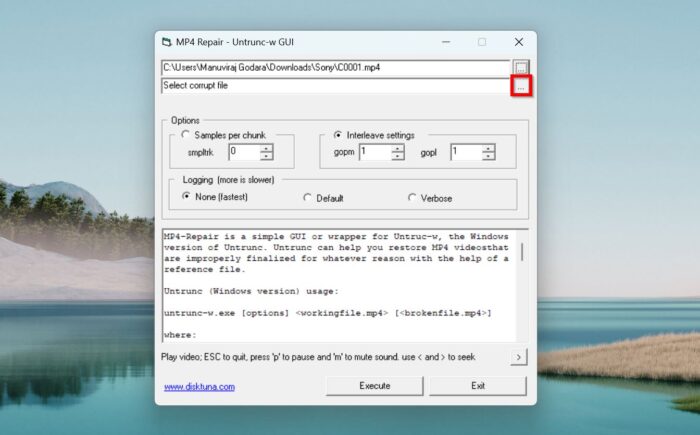This screenshot has height=435, width=700.
Task: Click the 'Play video; ESC to quit' hint text
Action: coord(318,357)
